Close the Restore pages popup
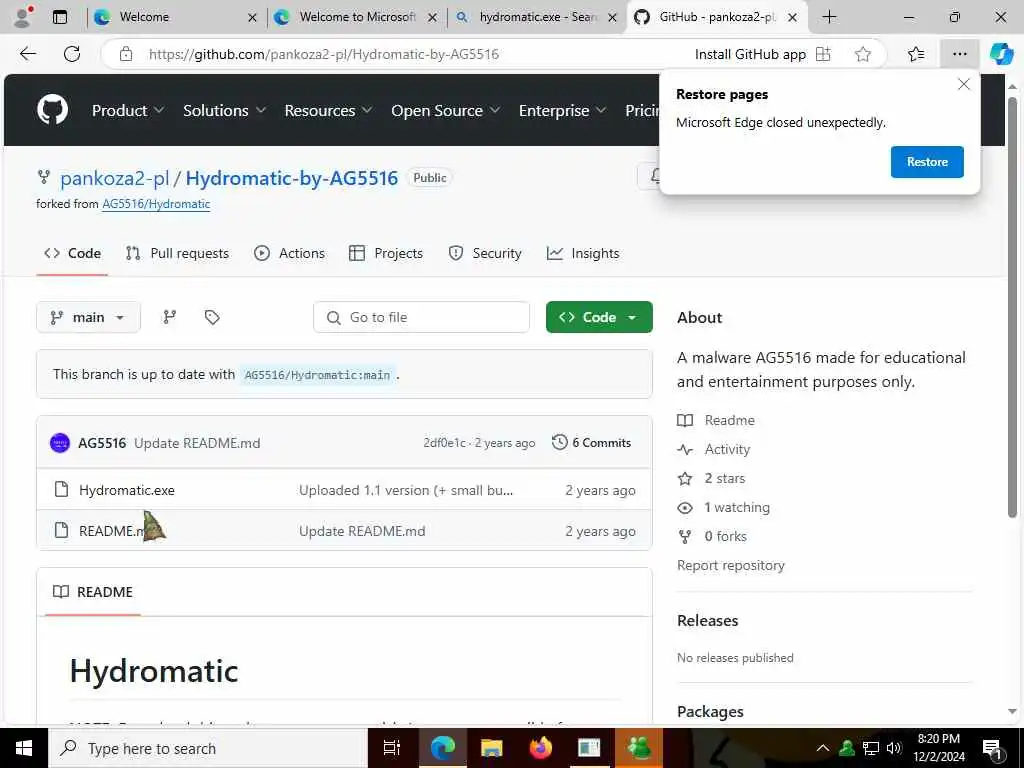This screenshot has width=1024, height=768. tap(964, 84)
